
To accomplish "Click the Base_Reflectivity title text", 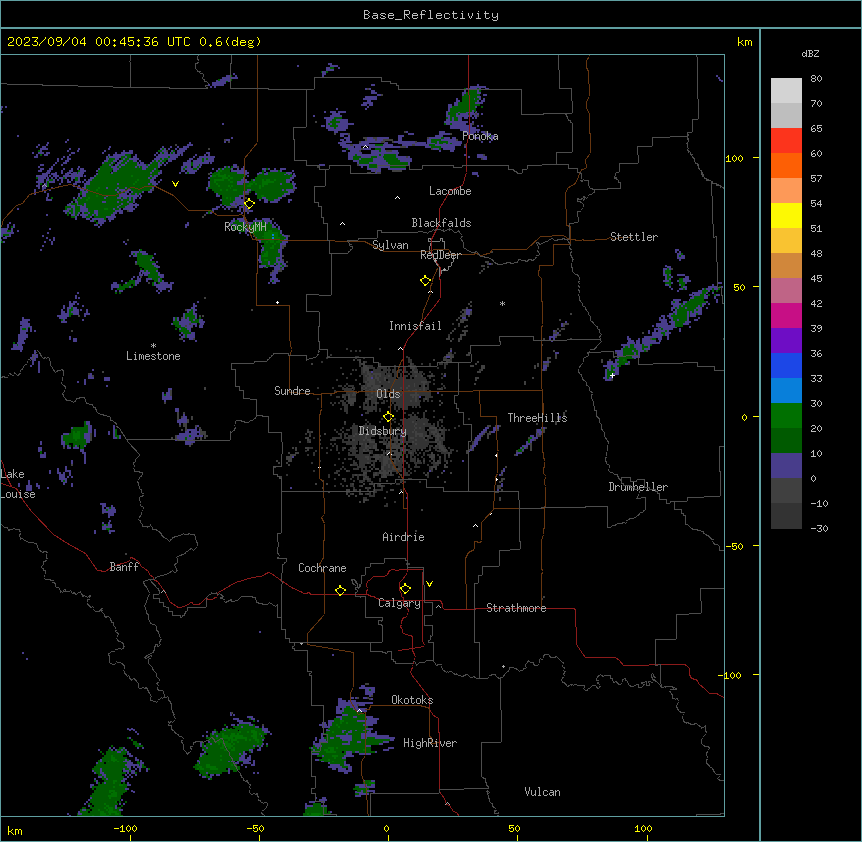I will click(431, 15).
